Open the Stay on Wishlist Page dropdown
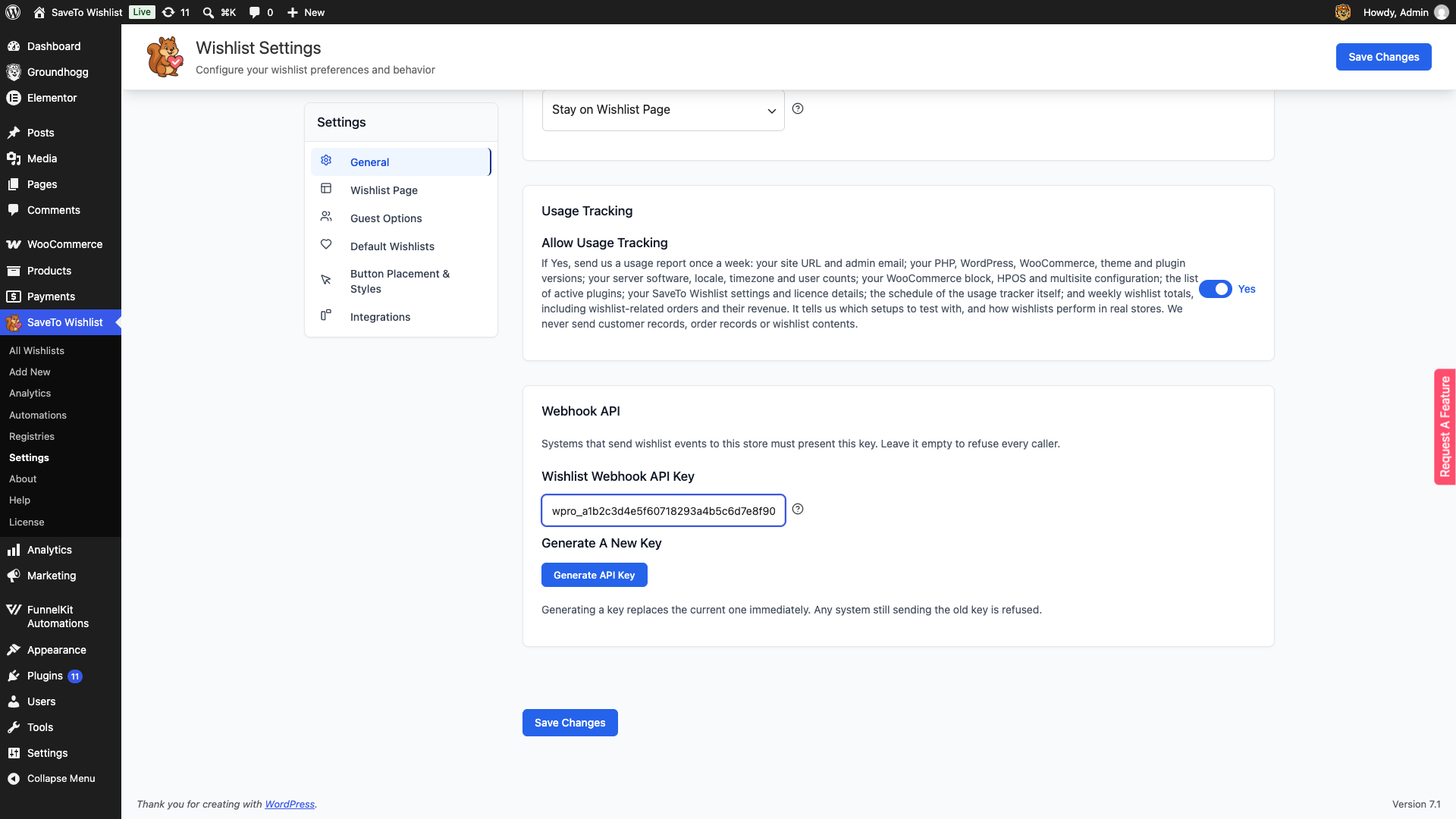The width and height of the screenshot is (1456, 819). coord(663,110)
